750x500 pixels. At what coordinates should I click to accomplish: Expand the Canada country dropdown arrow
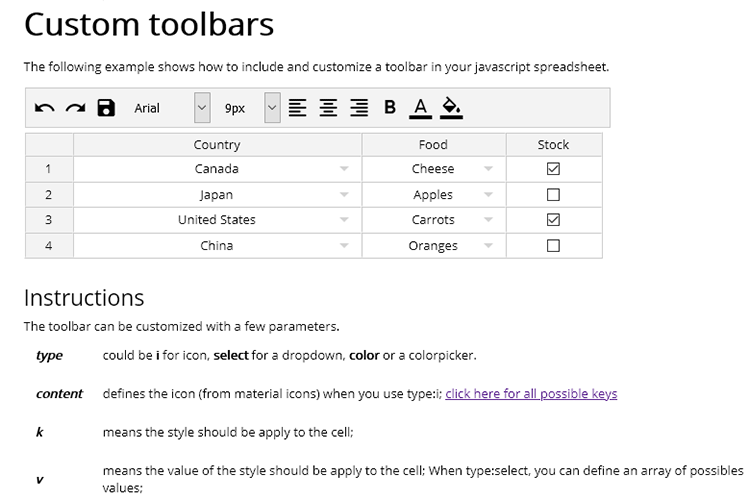(344, 169)
